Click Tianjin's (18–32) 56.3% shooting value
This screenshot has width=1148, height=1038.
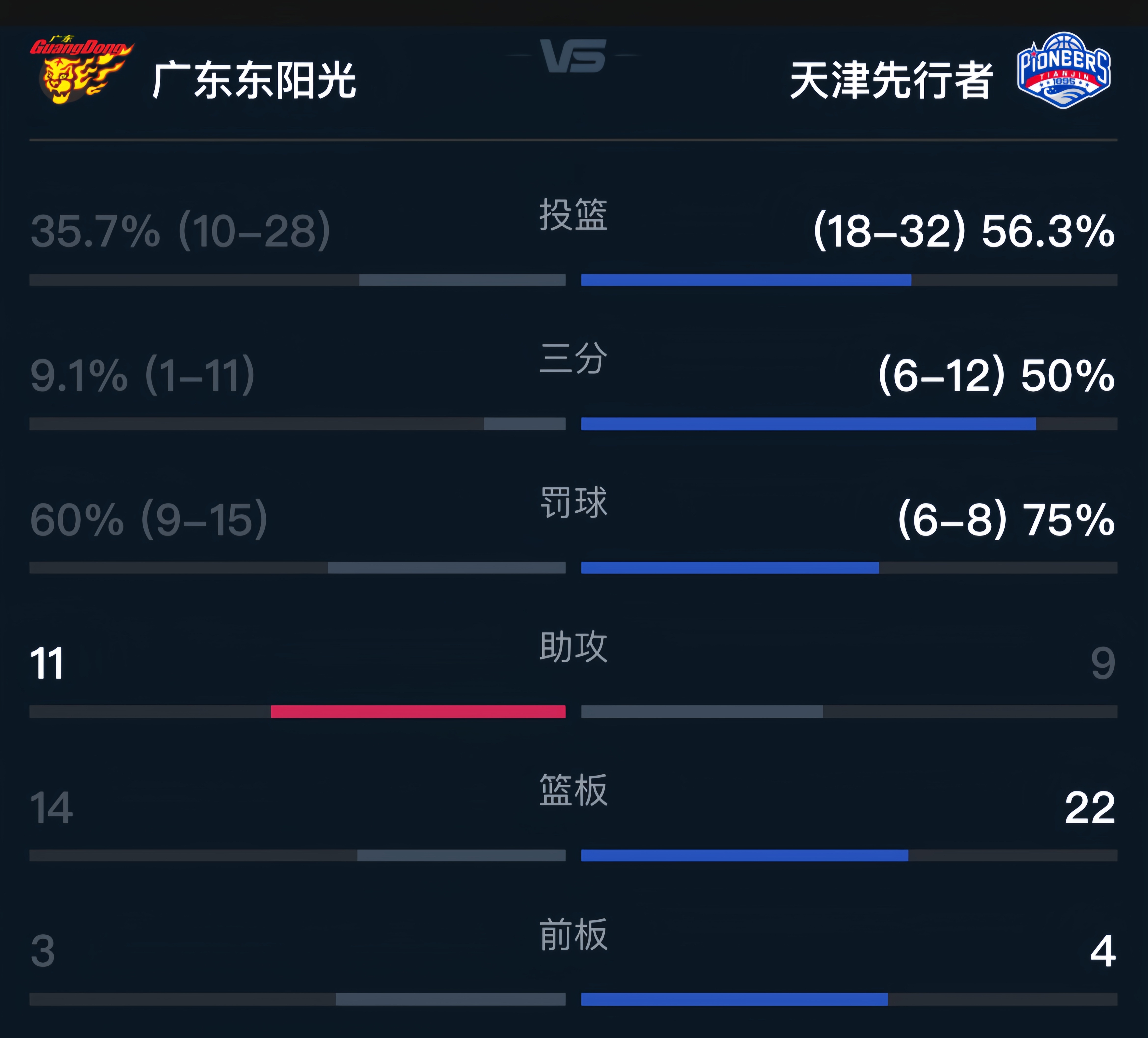tap(963, 232)
